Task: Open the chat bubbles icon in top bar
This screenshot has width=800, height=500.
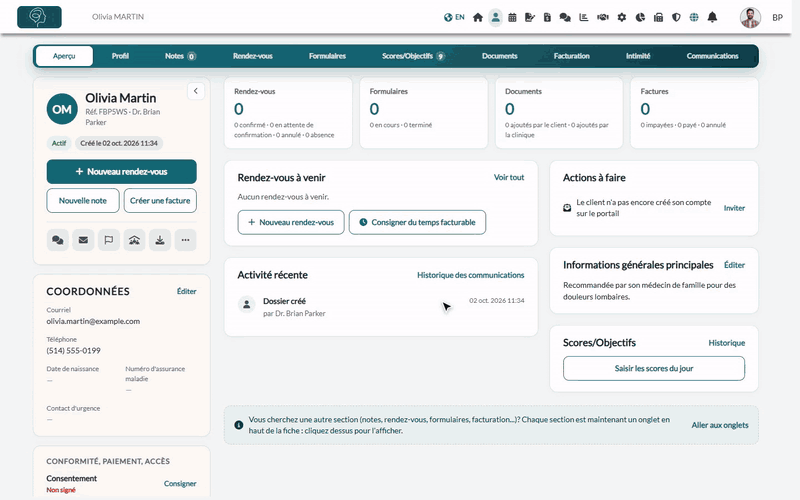Action: (565, 17)
